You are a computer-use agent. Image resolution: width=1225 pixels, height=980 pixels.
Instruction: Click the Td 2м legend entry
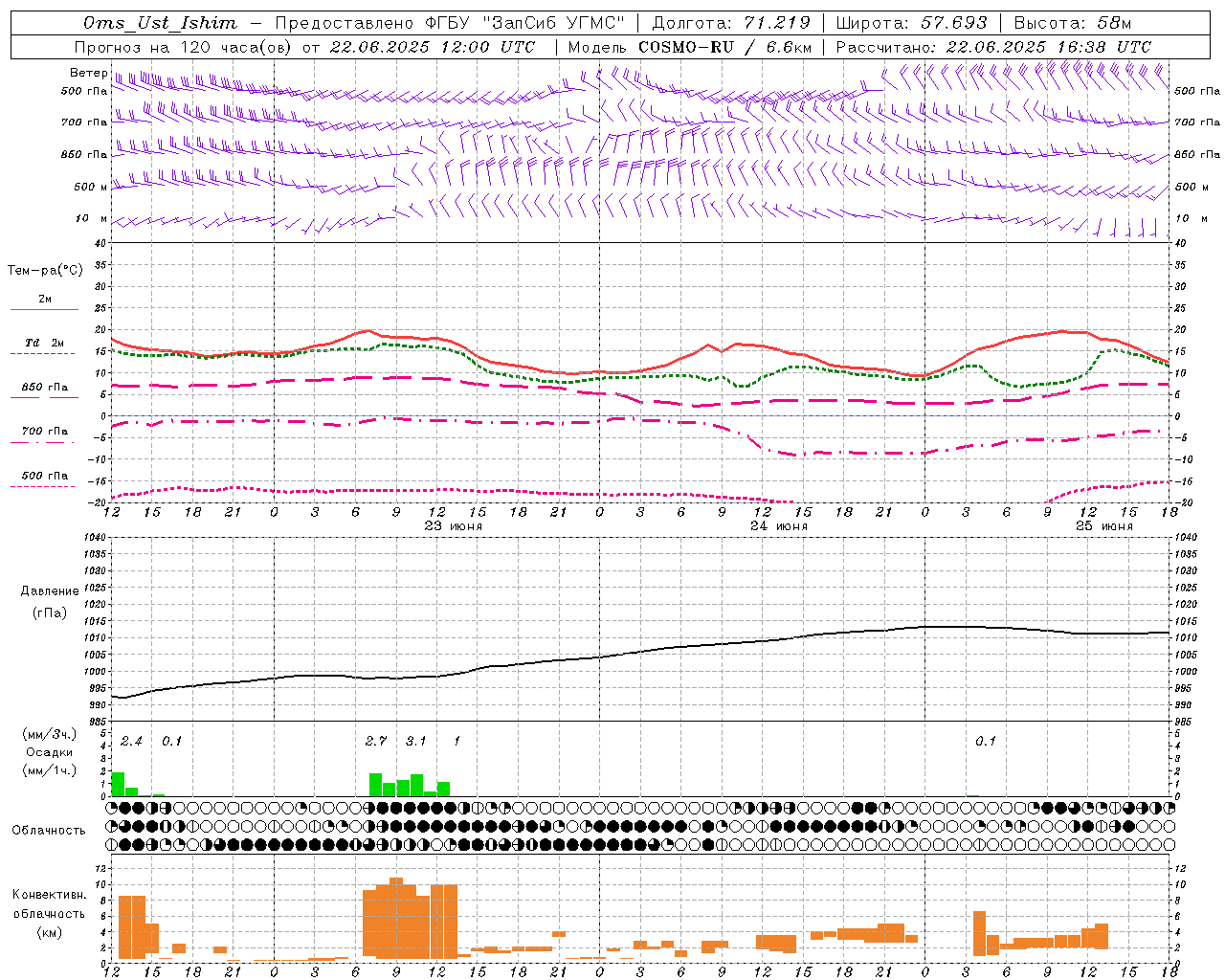tap(44, 343)
